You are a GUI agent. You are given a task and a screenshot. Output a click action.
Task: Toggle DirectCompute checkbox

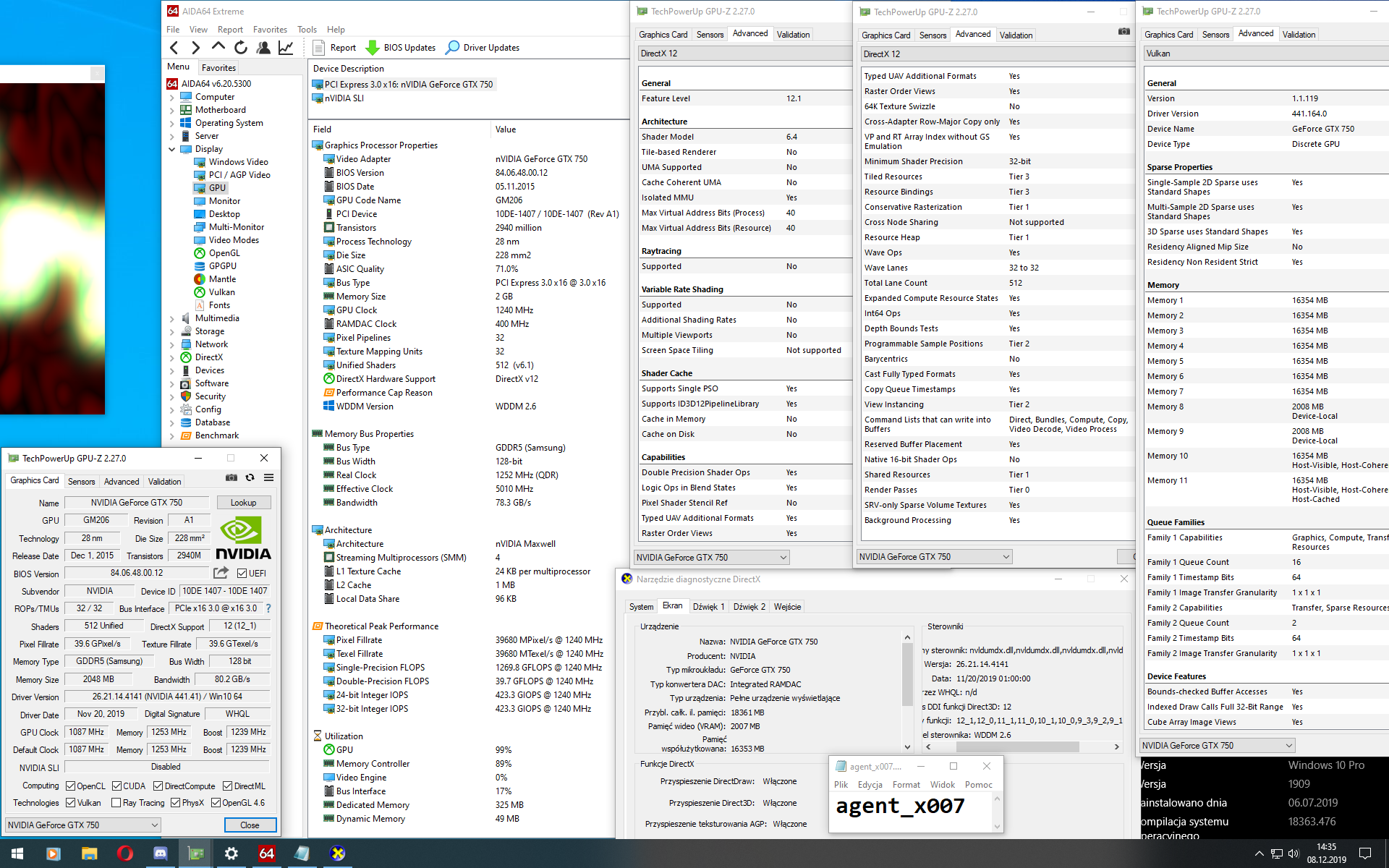tap(158, 786)
